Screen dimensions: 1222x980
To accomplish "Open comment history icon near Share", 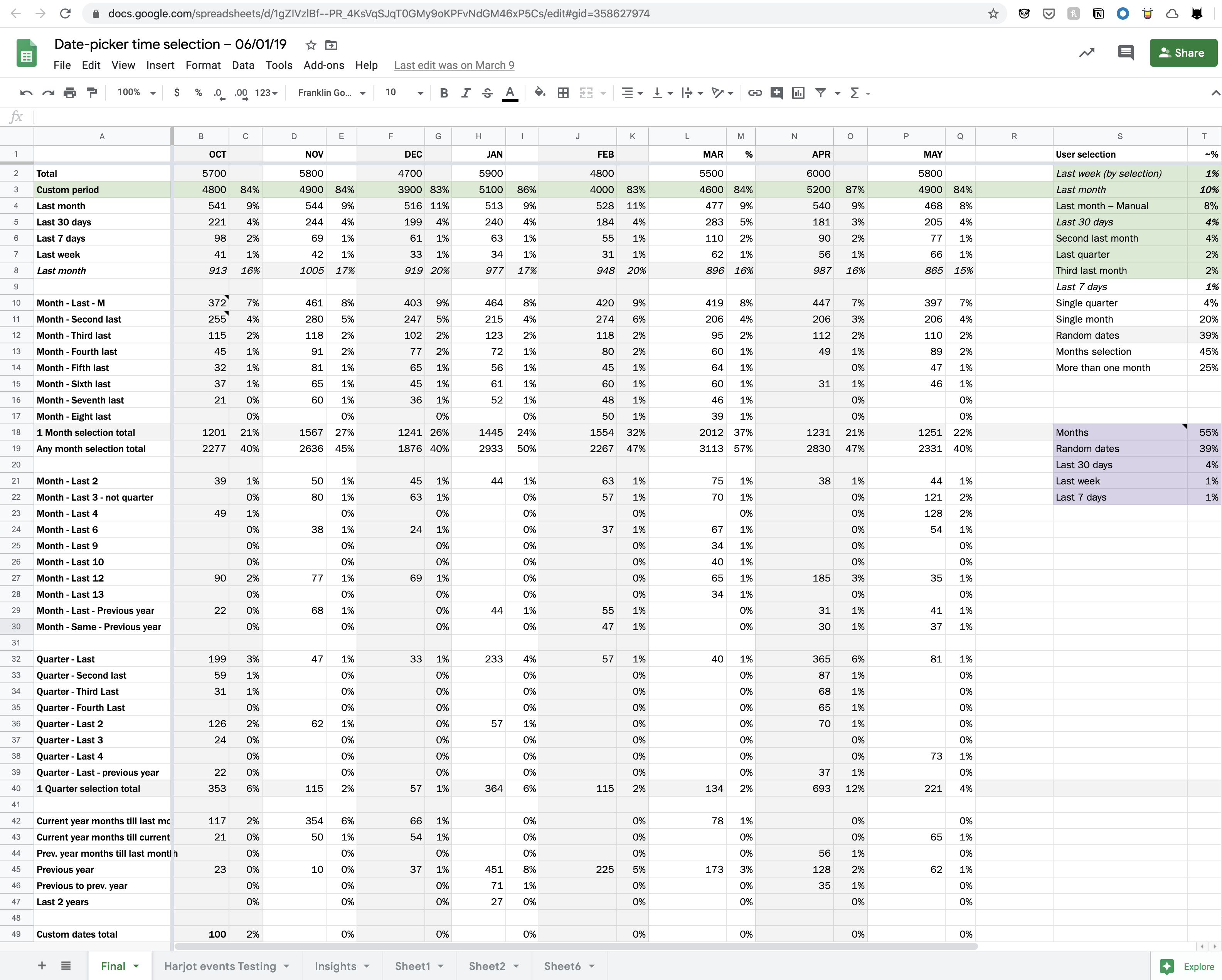I will click(1125, 53).
